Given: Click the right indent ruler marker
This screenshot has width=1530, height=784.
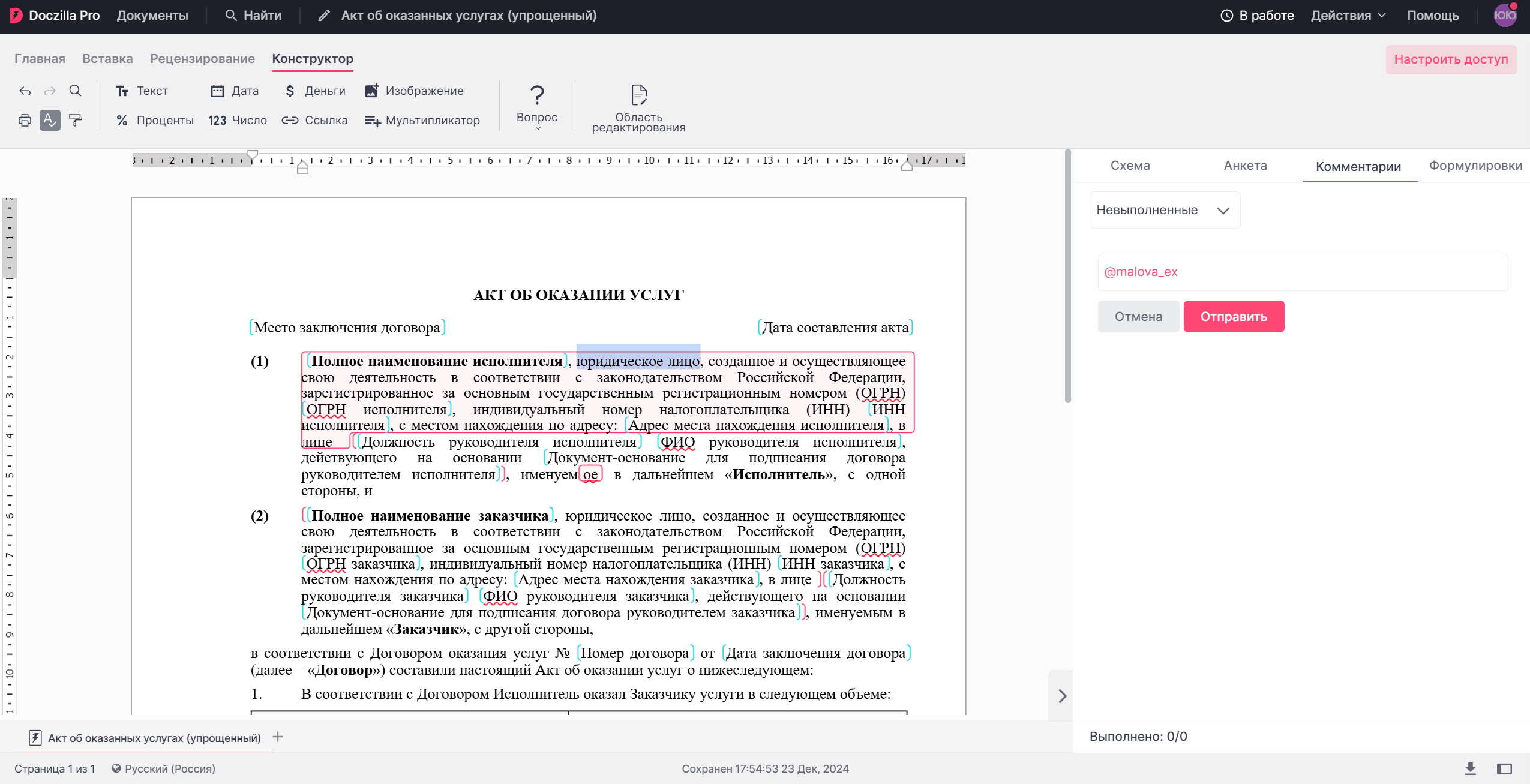Looking at the screenshot, I should (x=907, y=166).
